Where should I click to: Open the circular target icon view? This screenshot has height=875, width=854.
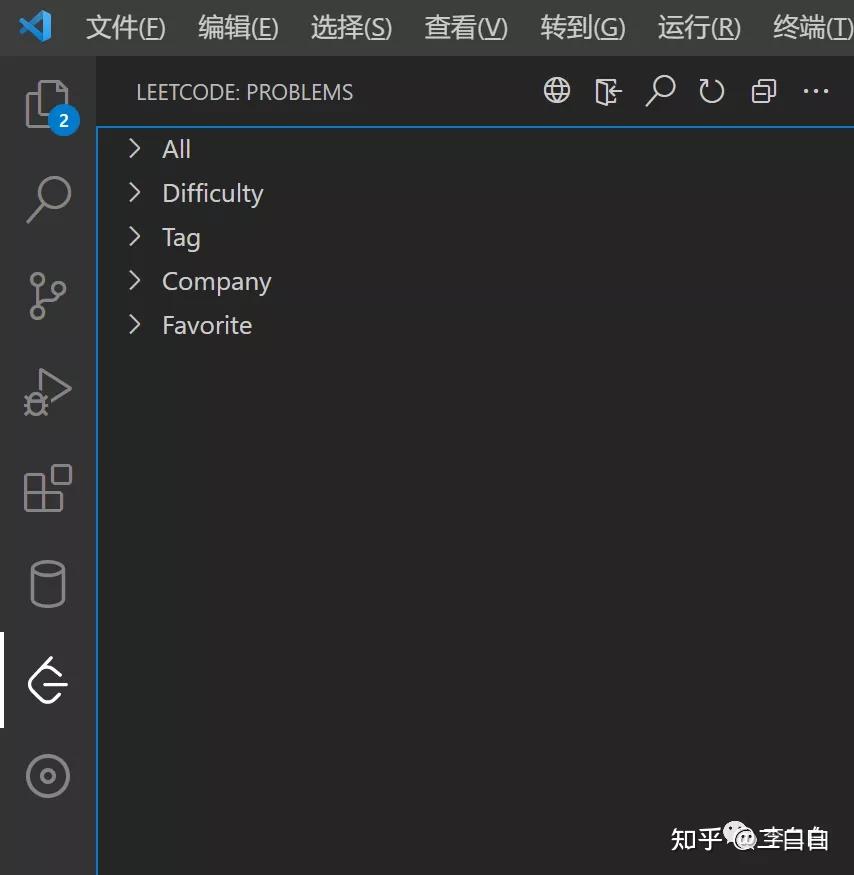tap(47, 776)
